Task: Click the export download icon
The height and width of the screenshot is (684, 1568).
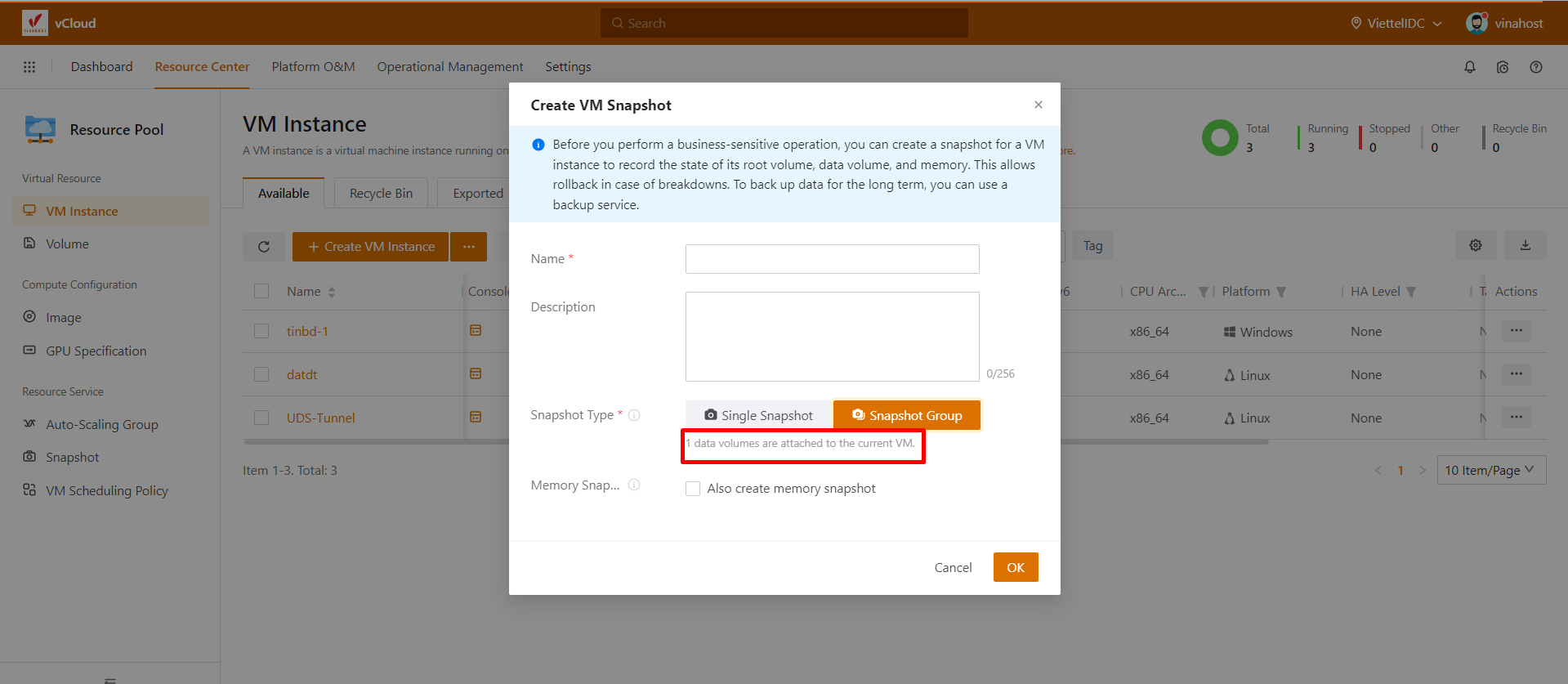Action: pyautogui.click(x=1525, y=245)
